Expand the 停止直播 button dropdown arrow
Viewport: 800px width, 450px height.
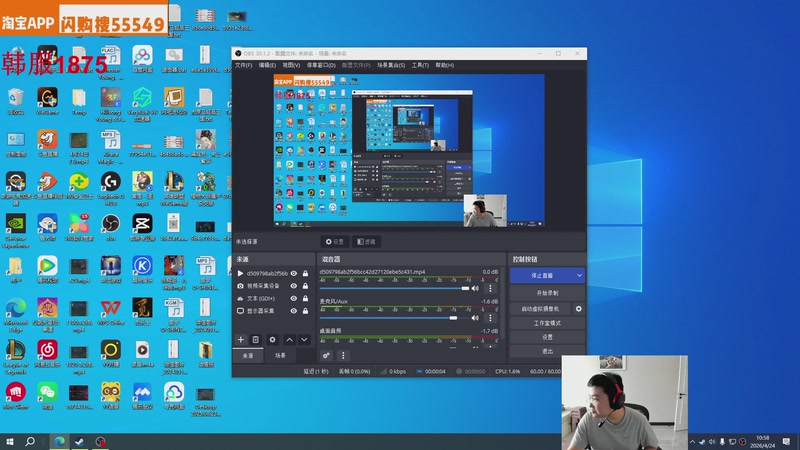click(x=579, y=276)
